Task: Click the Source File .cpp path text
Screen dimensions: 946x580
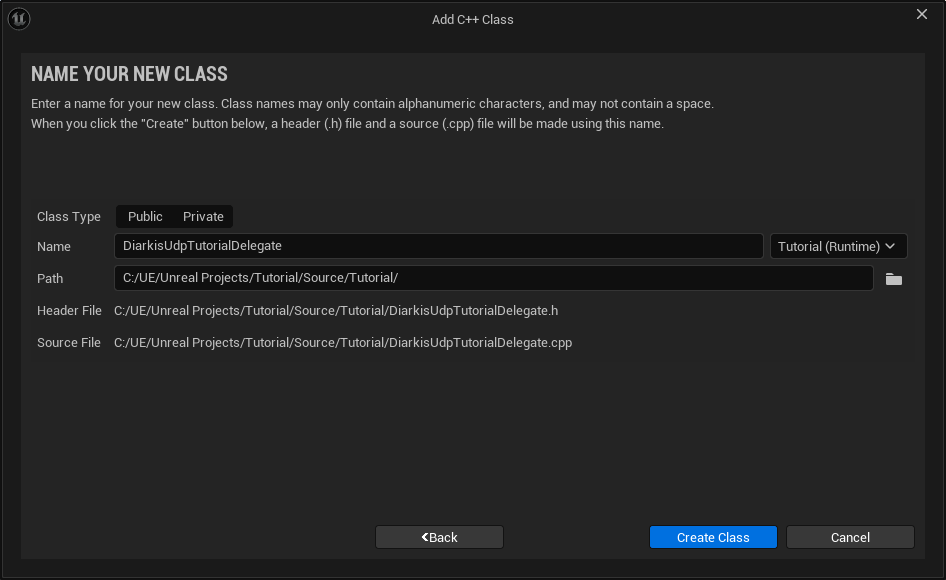Action: click(x=343, y=343)
